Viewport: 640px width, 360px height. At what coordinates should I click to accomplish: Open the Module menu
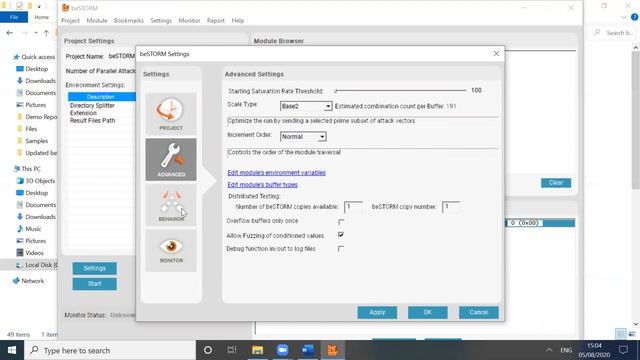click(97, 20)
